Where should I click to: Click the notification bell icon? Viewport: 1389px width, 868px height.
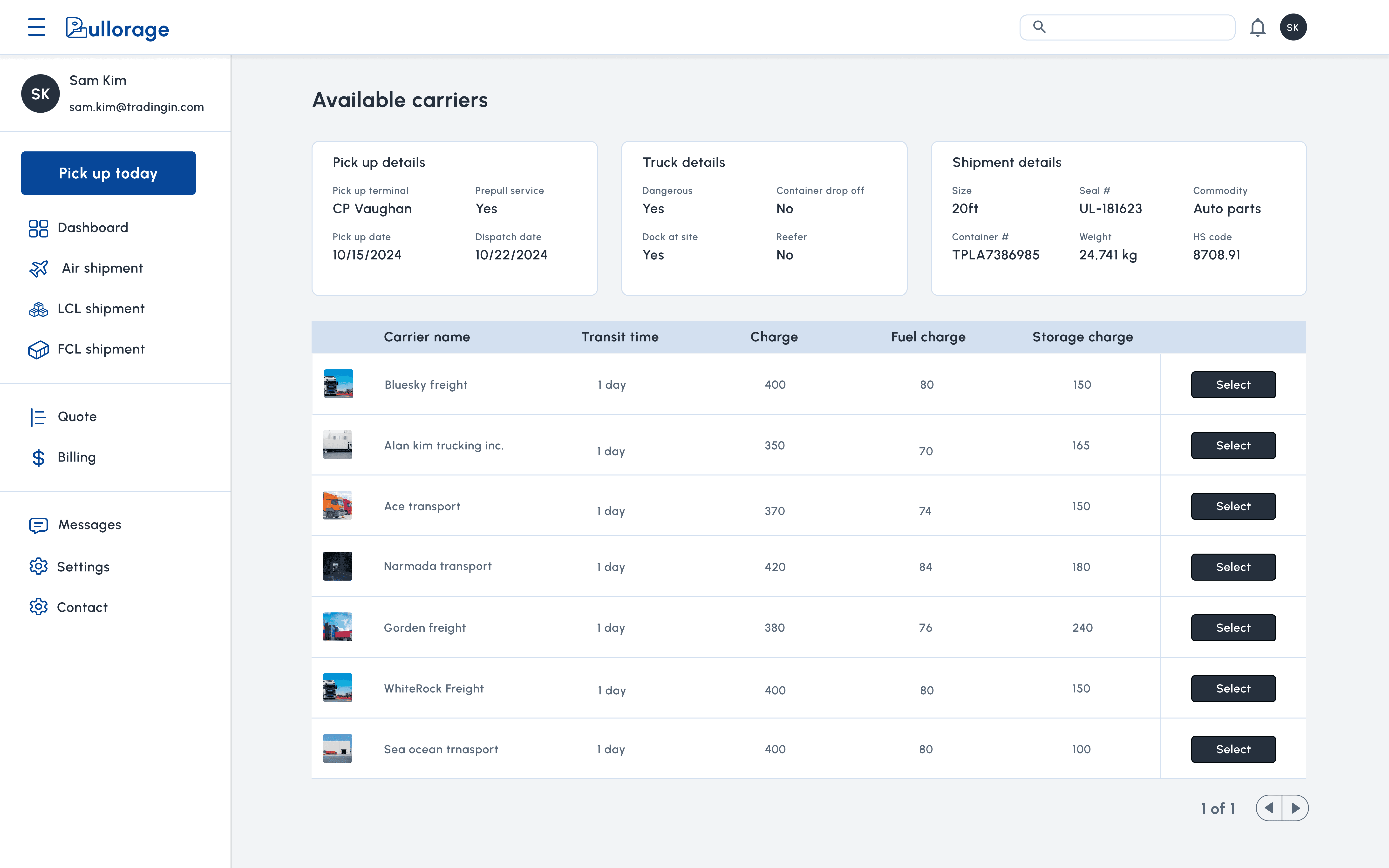(x=1257, y=27)
